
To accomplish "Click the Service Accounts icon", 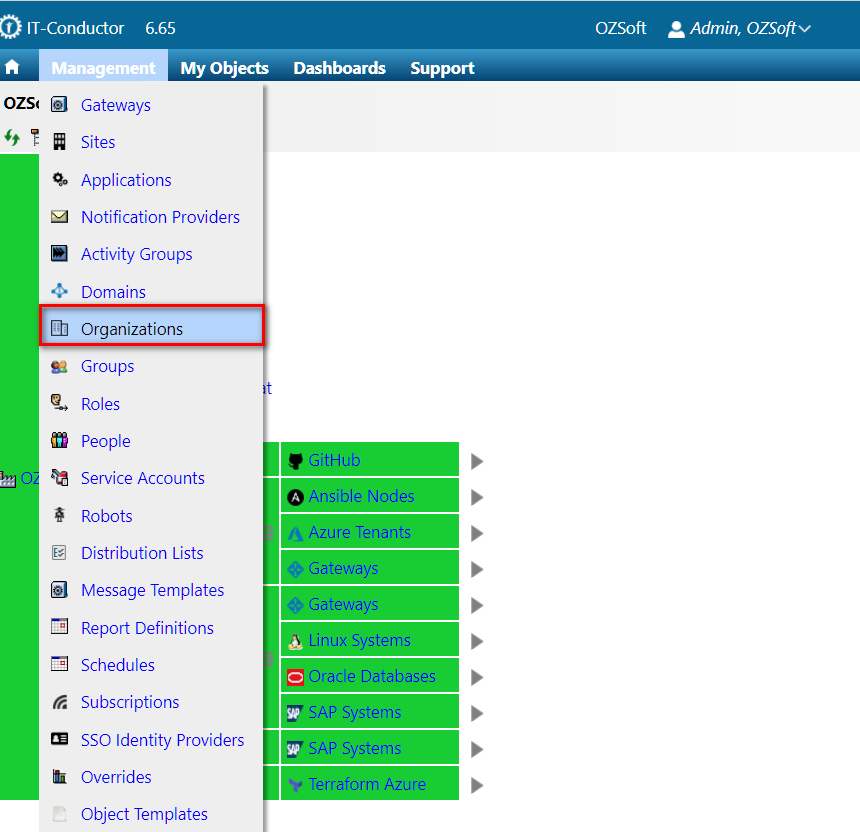I will (59, 478).
